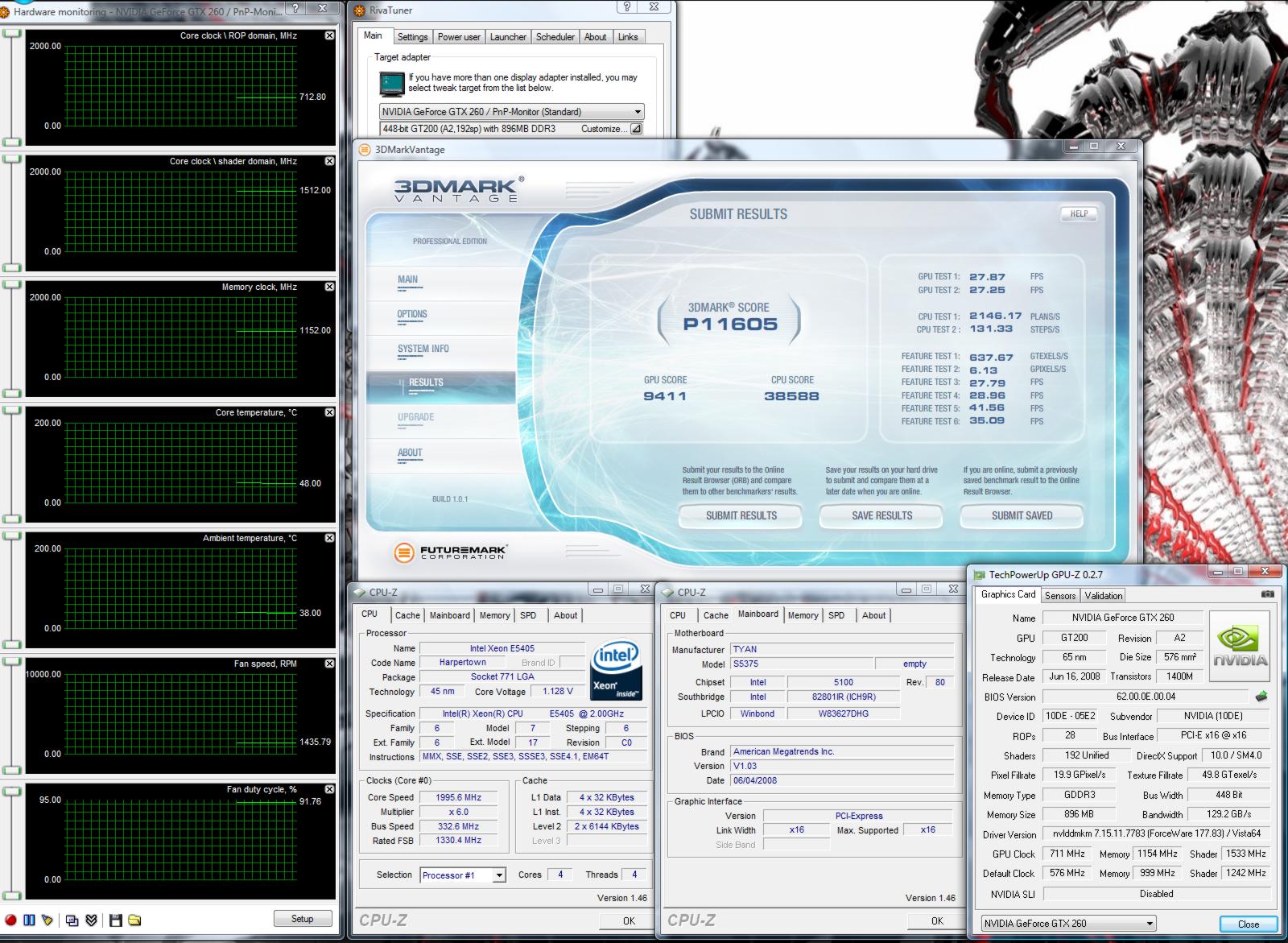
Task: Click SAVE RESULTS button in 3DMark
Action: (x=882, y=515)
